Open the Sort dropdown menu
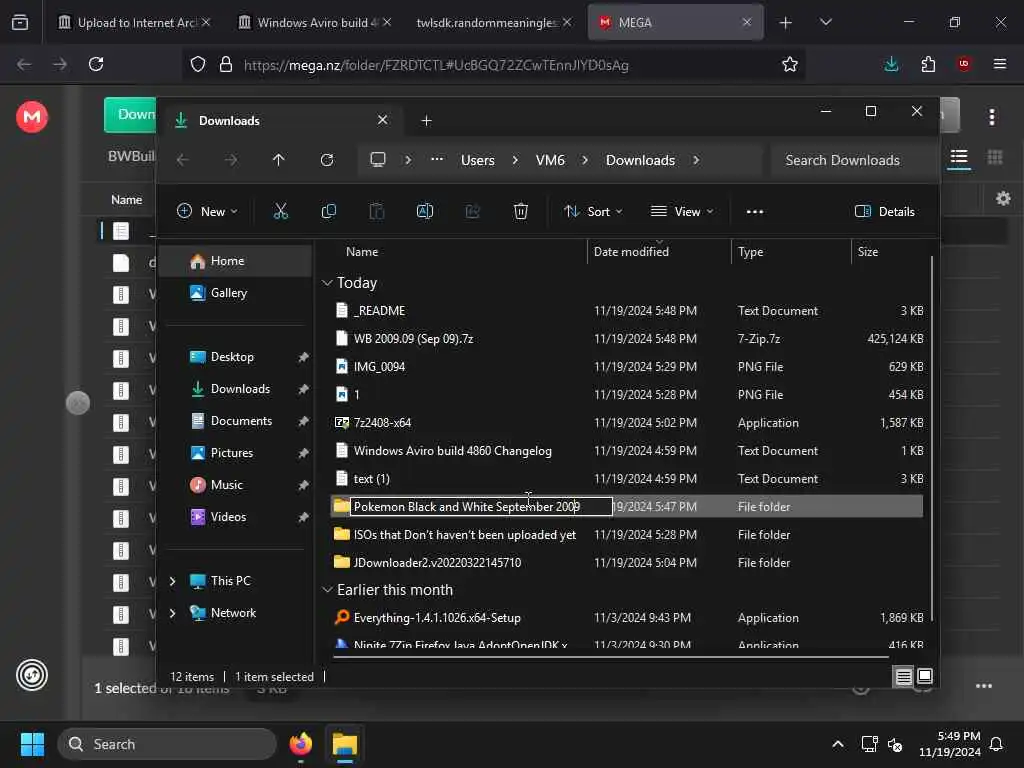Viewport: 1024px width, 768px height. [593, 212]
